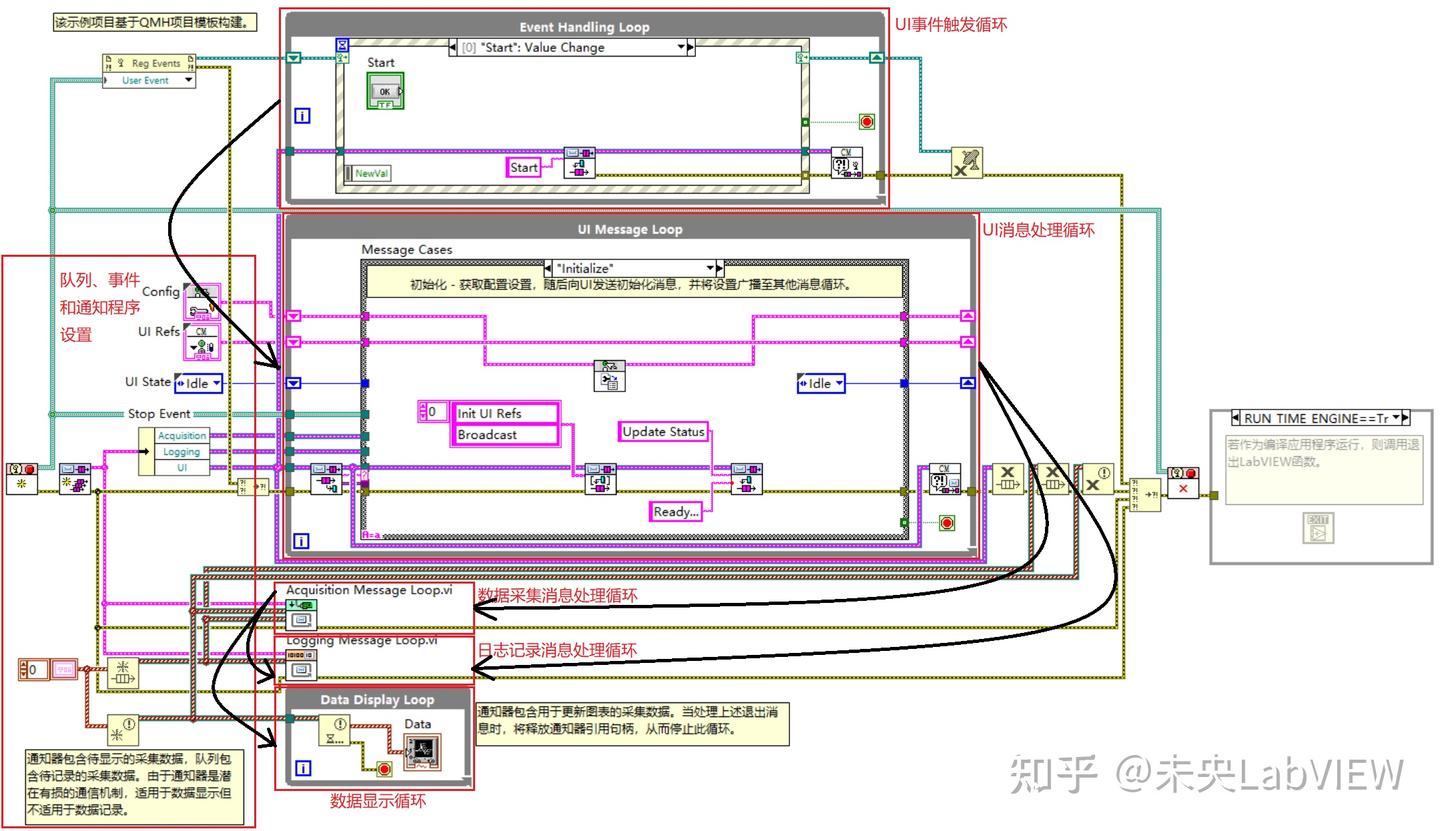This screenshot has height=831, width=1440.
Task: Click the Logging Message Loop.vi icon
Action: pos(303,665)
